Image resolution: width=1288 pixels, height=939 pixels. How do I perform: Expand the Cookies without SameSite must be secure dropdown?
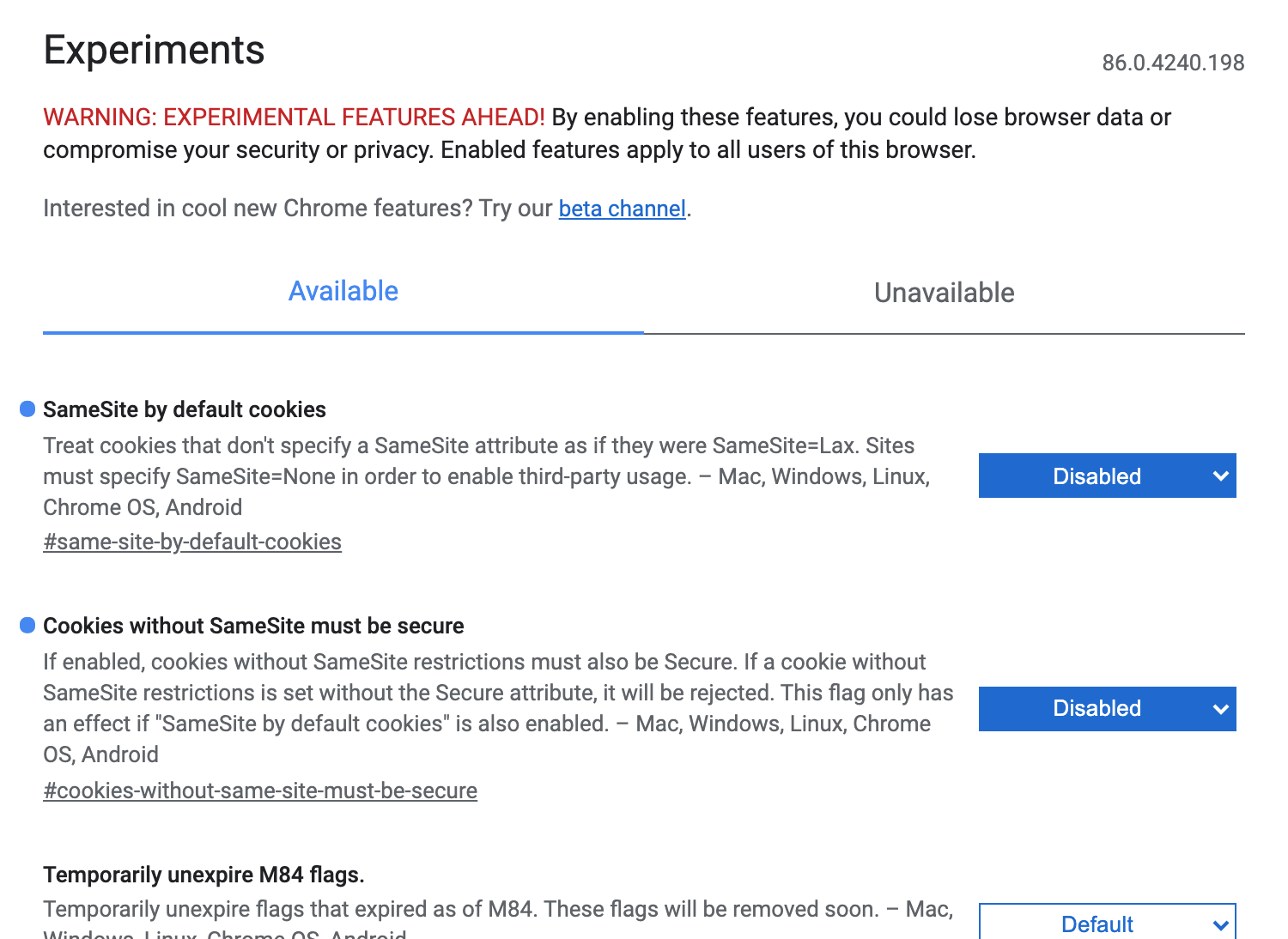(x=1107, y=709)
